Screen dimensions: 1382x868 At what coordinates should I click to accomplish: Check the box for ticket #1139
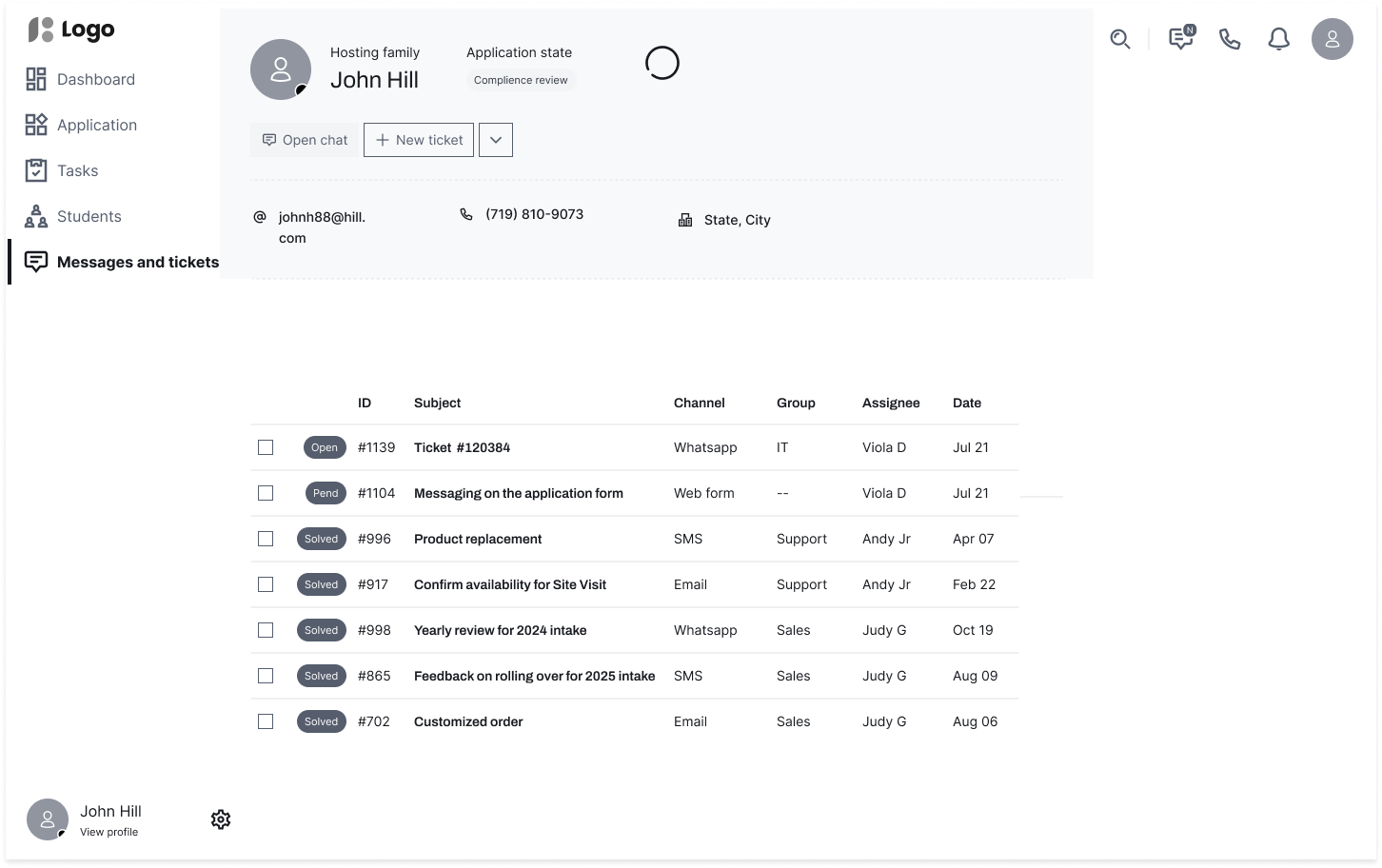point(266,447)
